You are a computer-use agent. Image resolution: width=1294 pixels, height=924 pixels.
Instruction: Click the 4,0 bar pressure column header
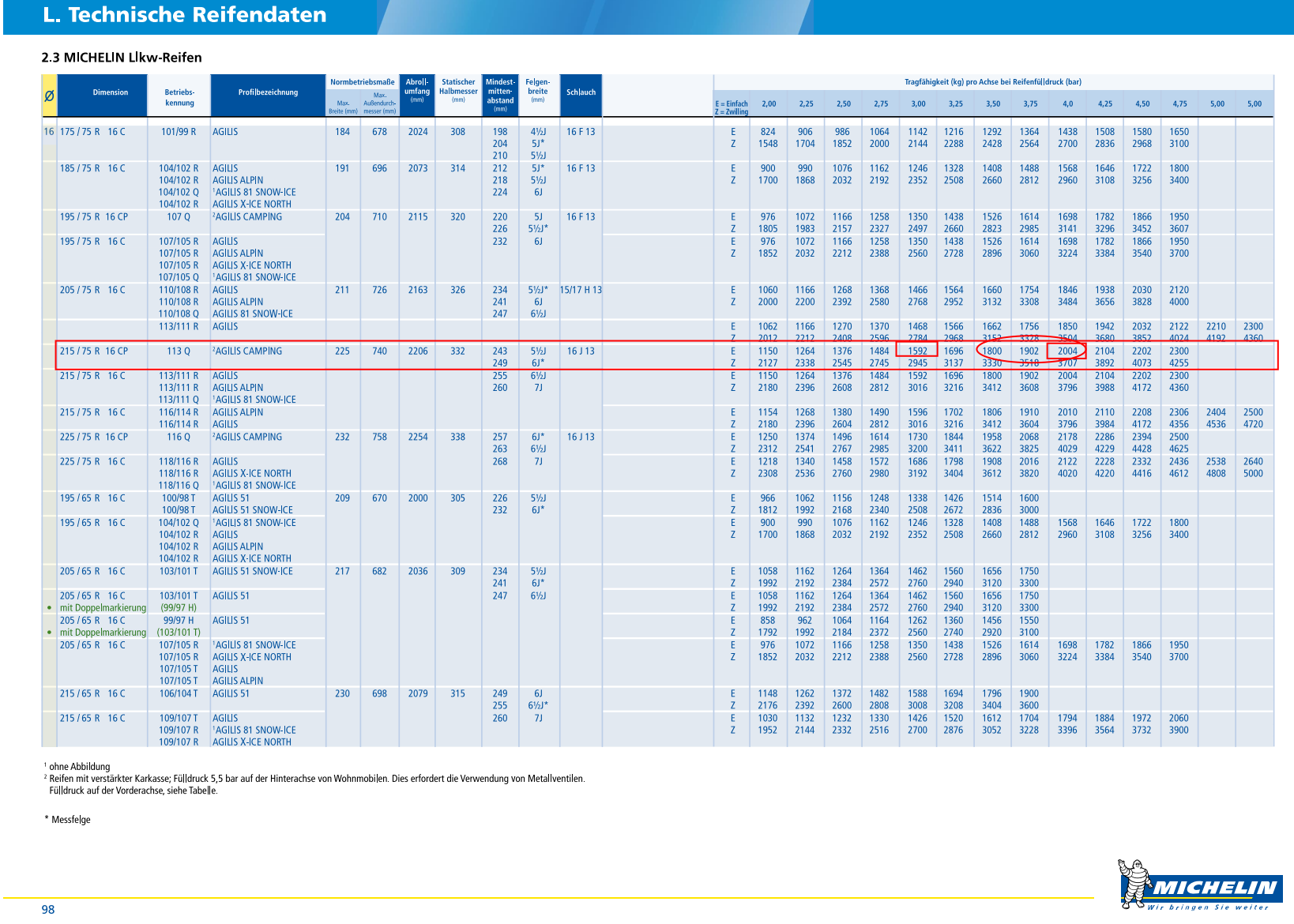coord(1067,104)
